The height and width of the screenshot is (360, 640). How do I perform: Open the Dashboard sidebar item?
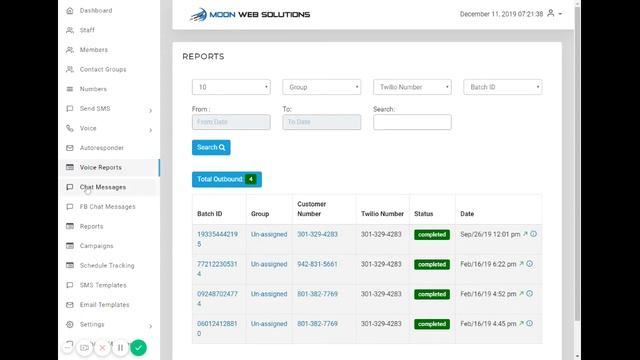(96, 11)
